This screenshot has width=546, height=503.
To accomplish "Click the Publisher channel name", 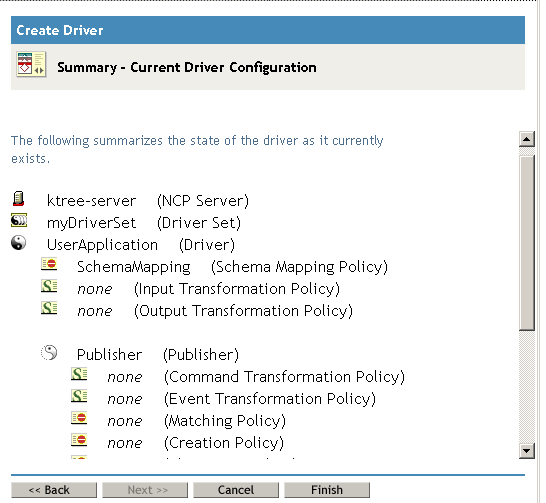I will 109,355.
